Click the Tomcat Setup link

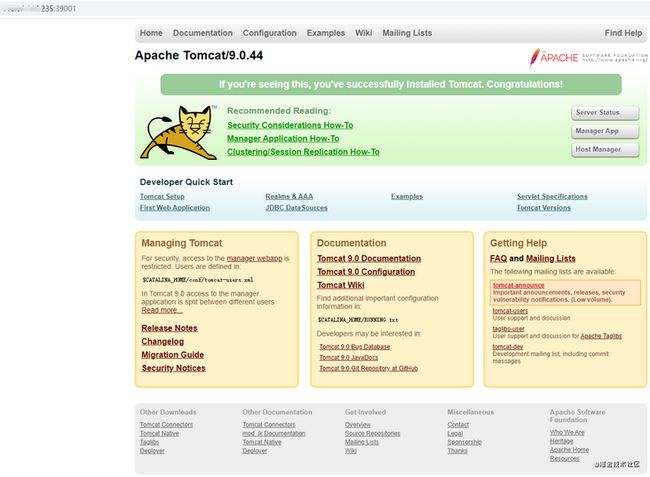pos(162,196)
